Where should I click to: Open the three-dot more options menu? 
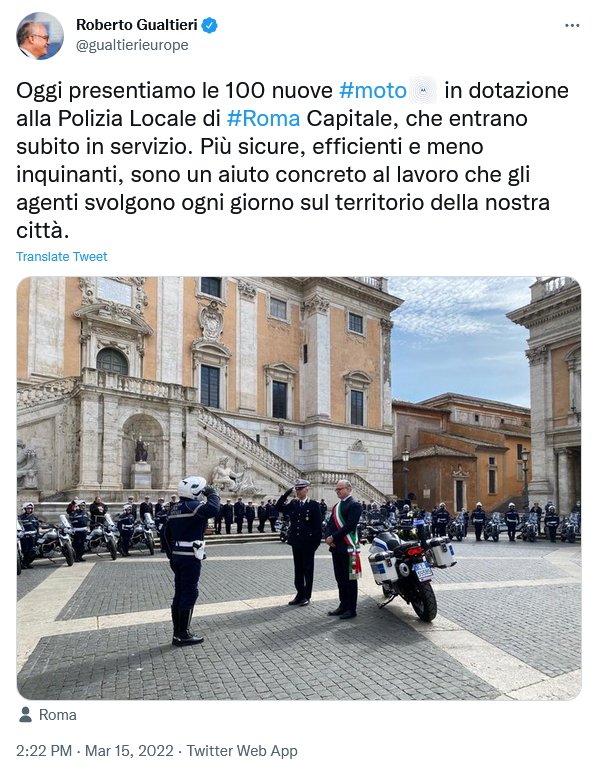point(572,26)
